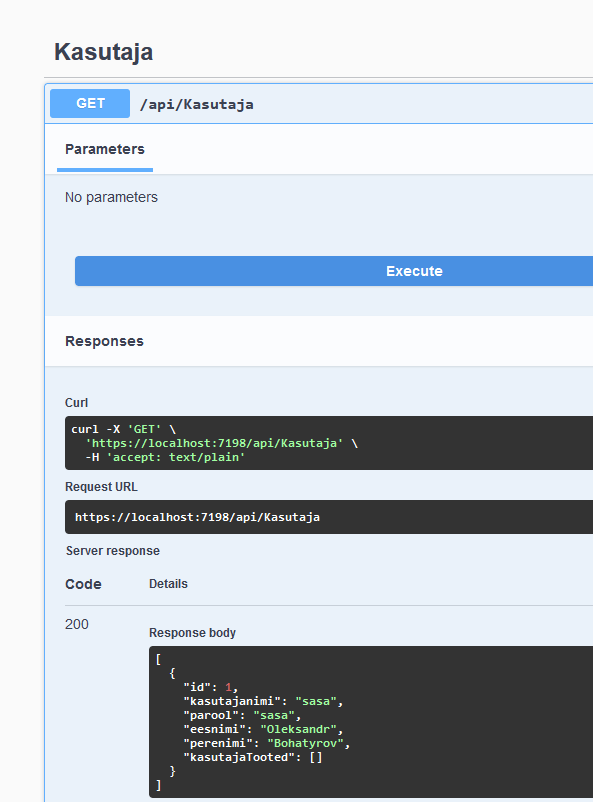Click the "kasutajaTooted": [] line
The height and width of the screenshot is (802, 593).
pos(253,757)
